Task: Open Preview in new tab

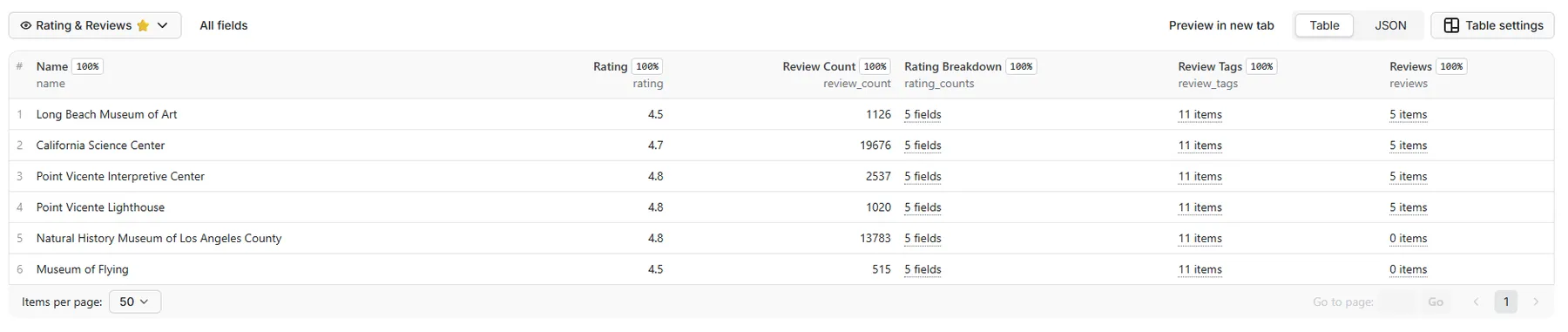Action: click(1221, 25)
